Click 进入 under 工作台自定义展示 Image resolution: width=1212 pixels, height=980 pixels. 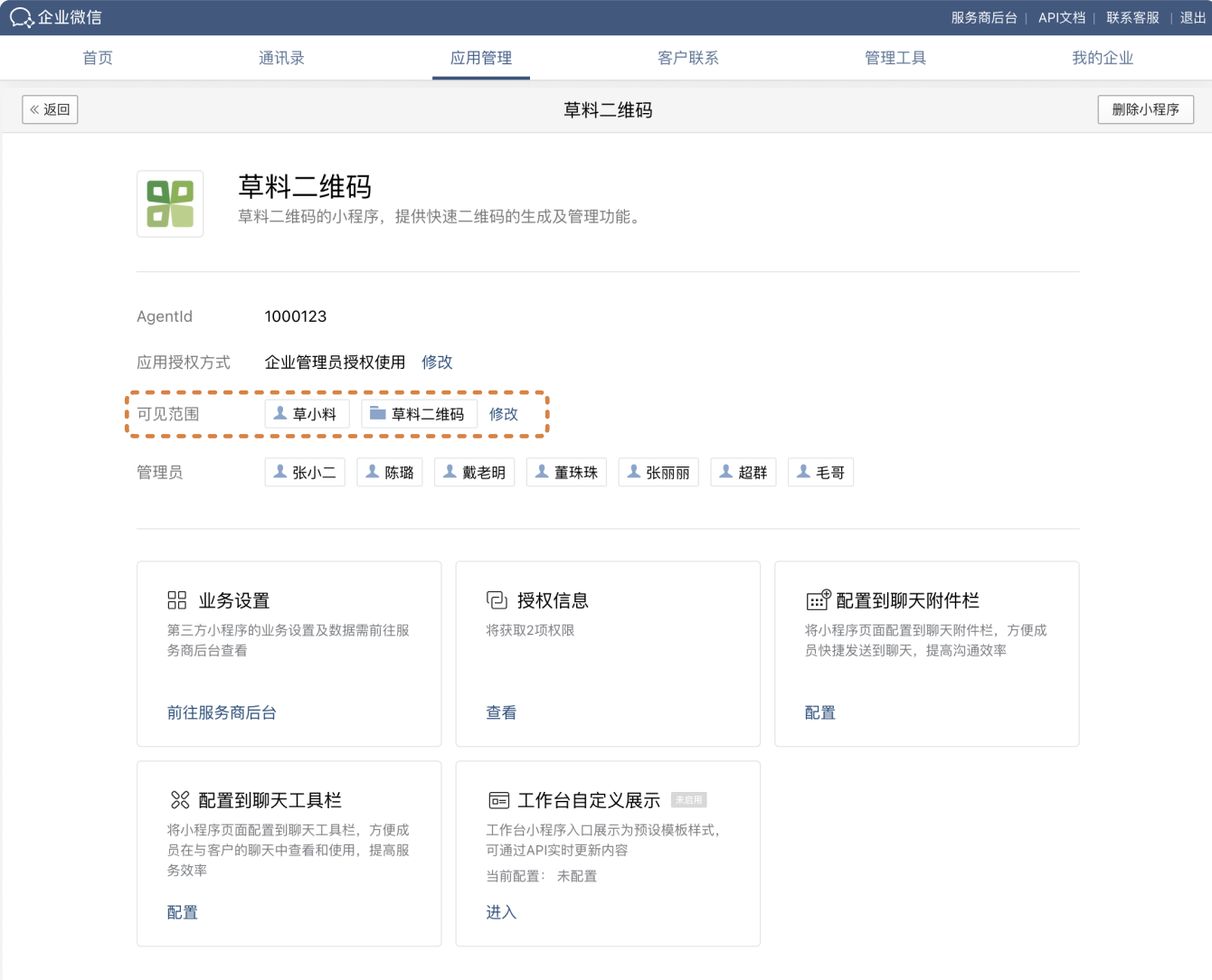pyautogui.click(x=501, y=912)
